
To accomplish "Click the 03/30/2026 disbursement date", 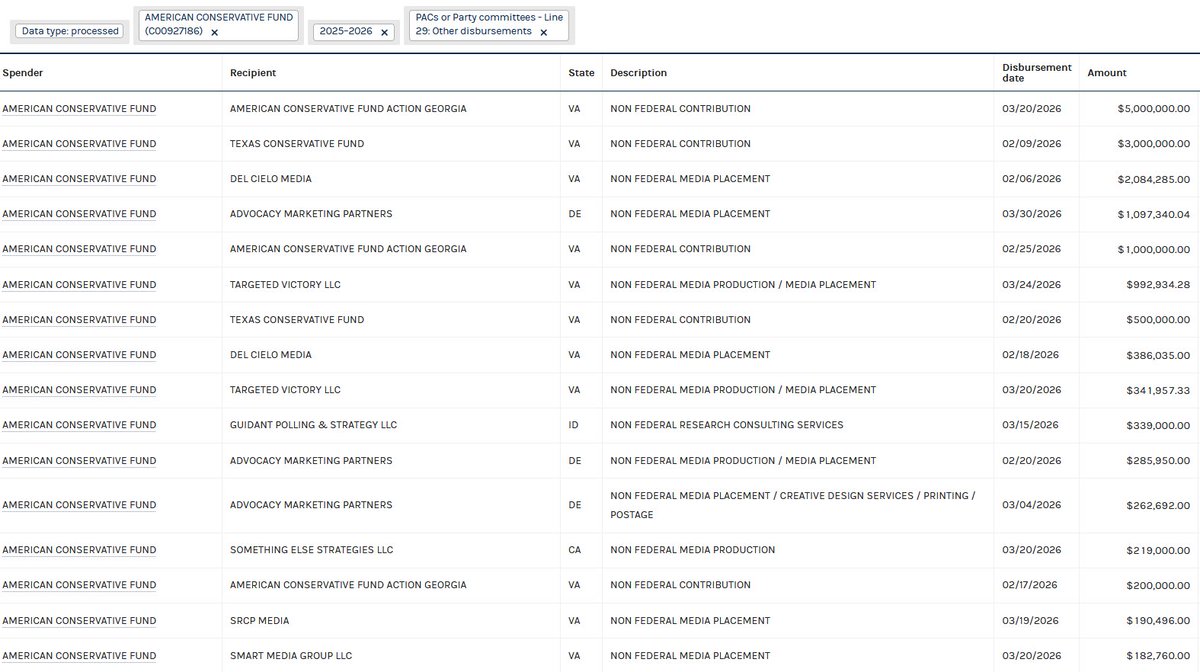I will (x=1032, y=214).
